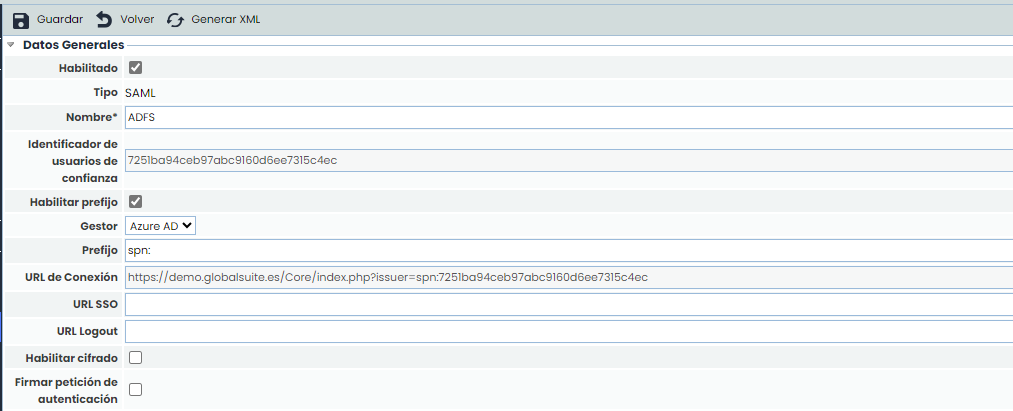1013x411 pixels.
Task: Click the Generar XML refresh arrows icon
Action: (x=176, y=20)
